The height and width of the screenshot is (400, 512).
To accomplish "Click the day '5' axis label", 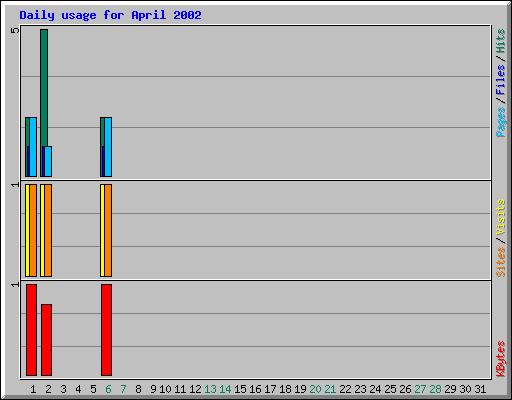I will (93, 389).
